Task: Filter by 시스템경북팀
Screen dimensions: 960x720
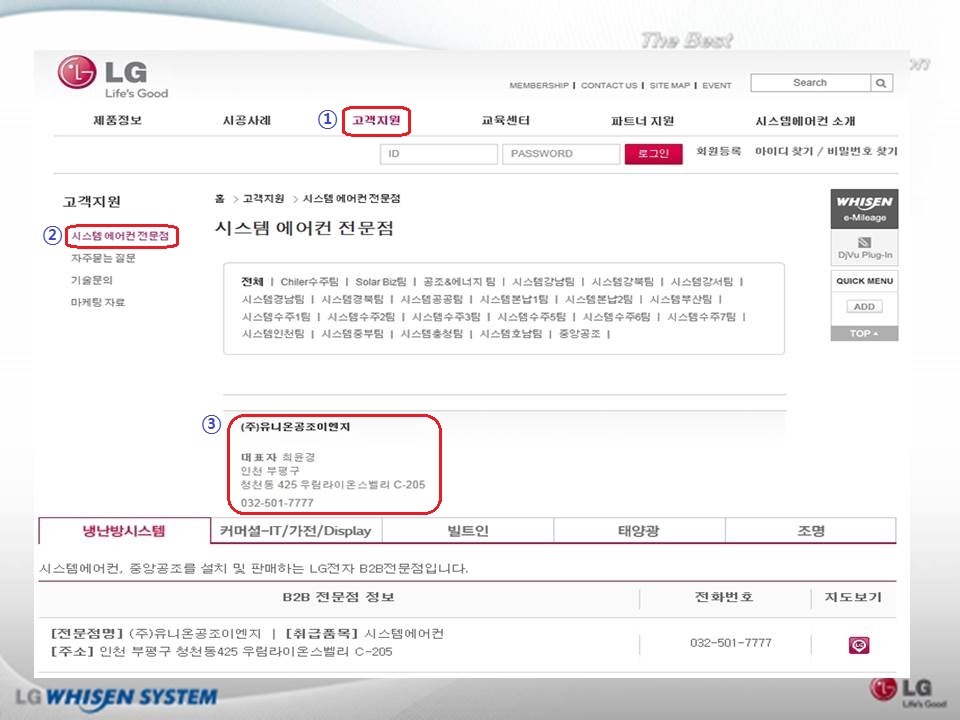Action: click(353, 299)
